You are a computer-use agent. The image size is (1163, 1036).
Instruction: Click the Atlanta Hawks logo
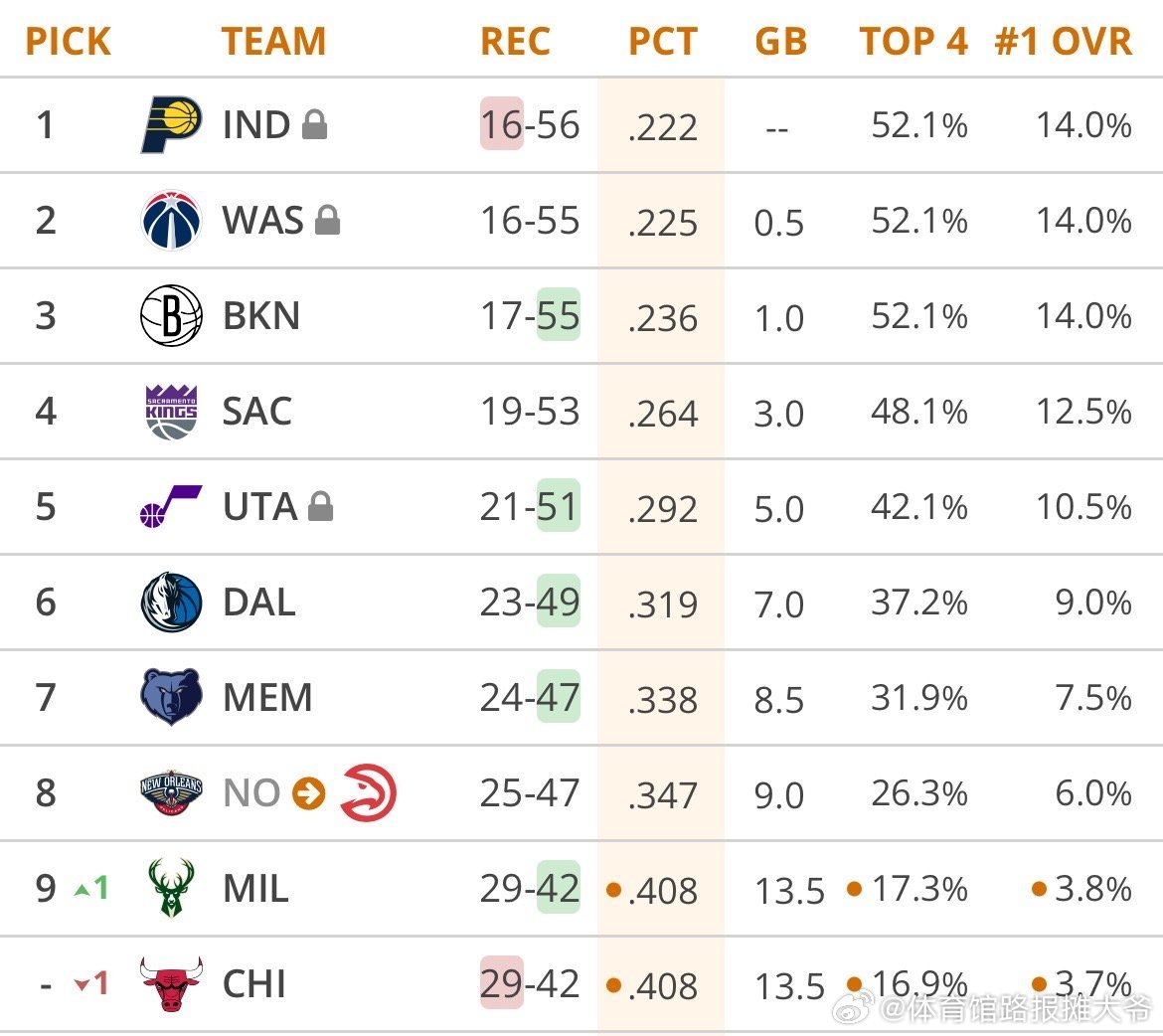(x=368, y=793)
